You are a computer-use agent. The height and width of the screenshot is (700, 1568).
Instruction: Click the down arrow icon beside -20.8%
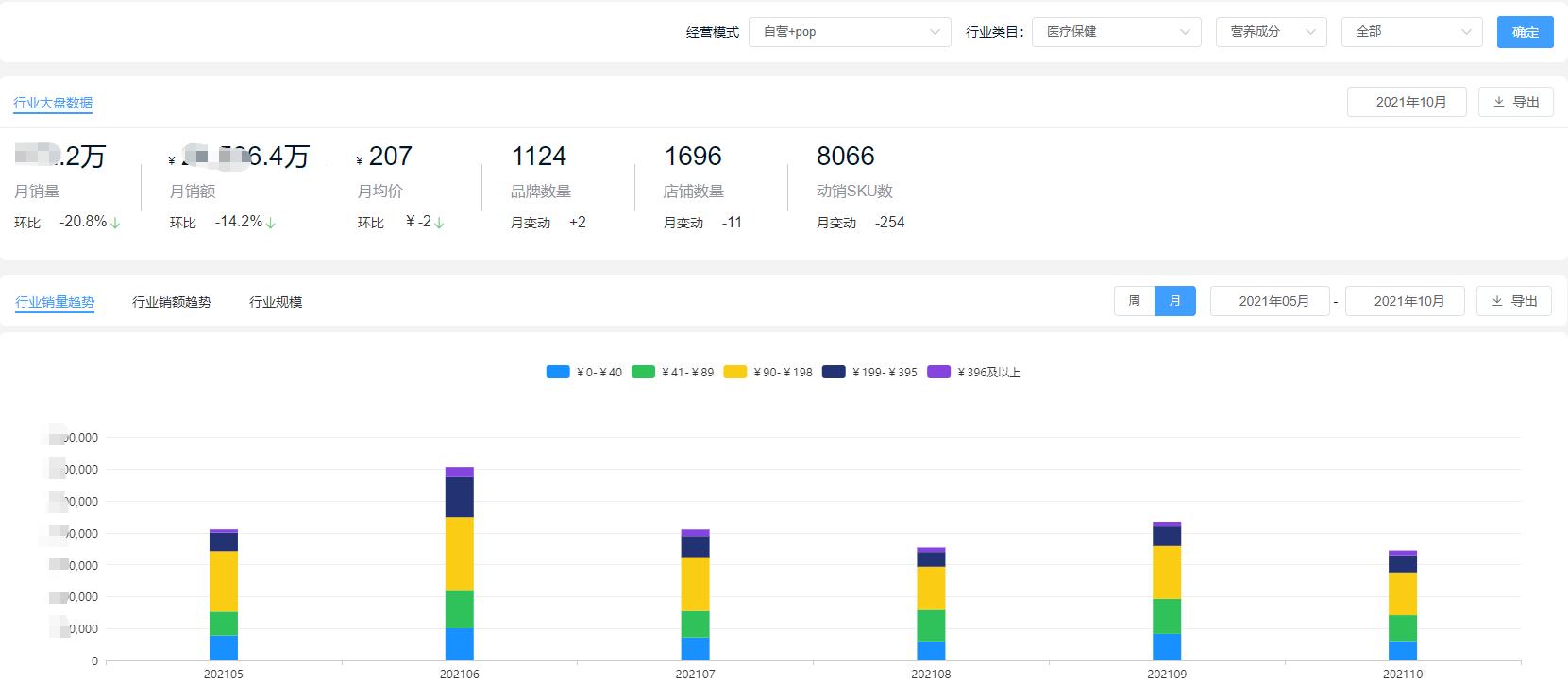[115, 224]
